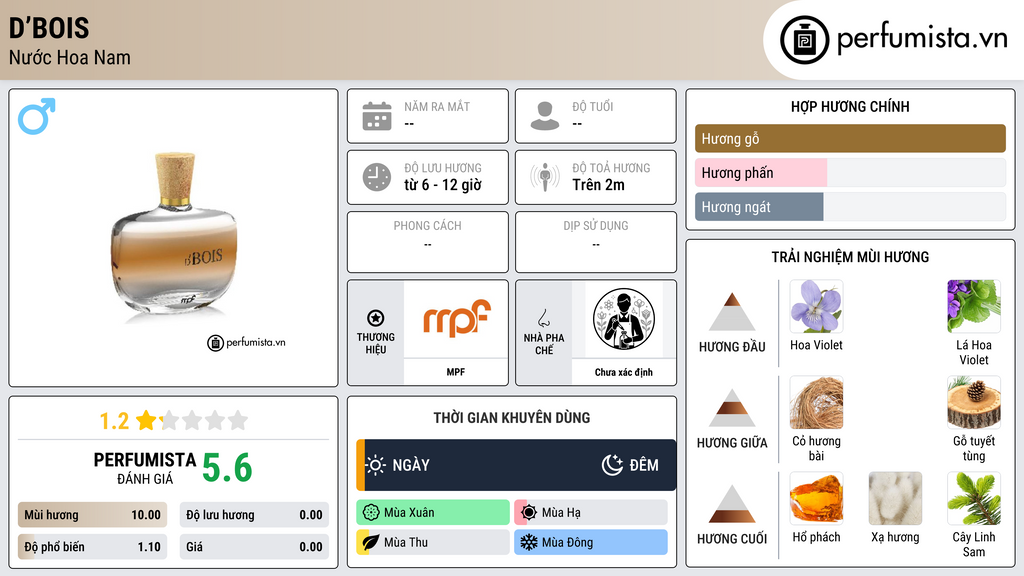Click the D'BOIS product title

point(49,28)
